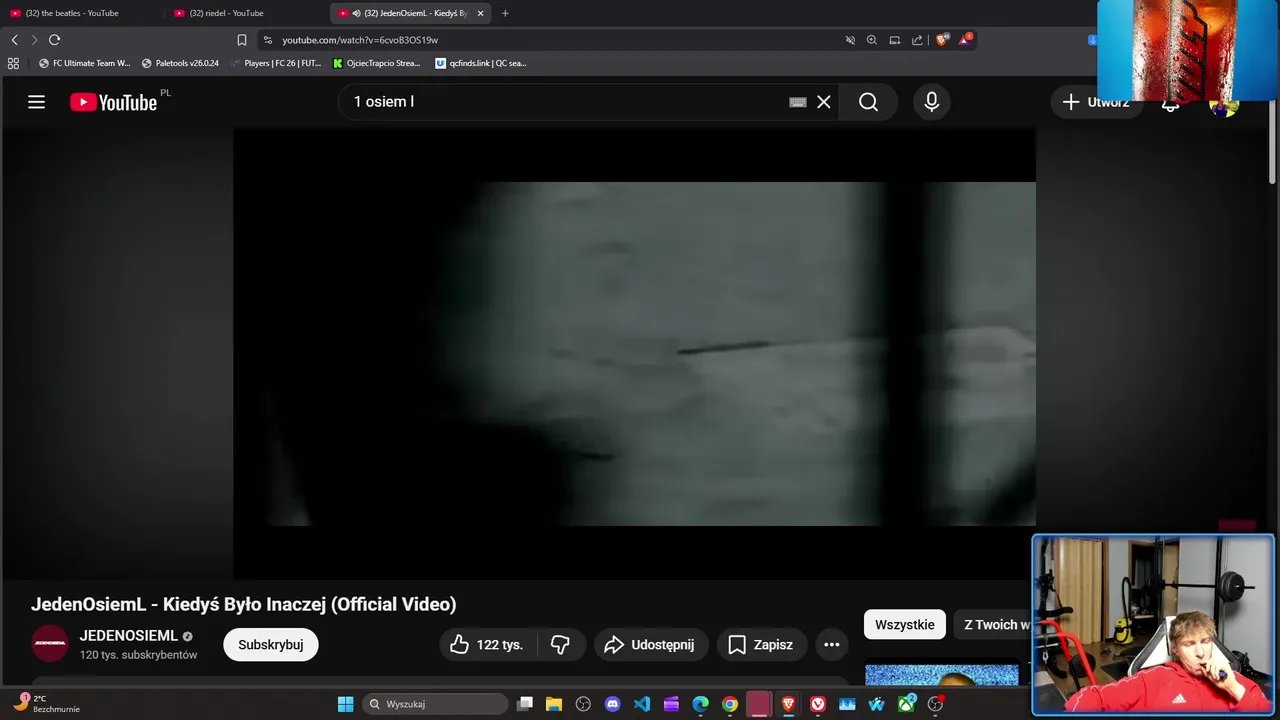Open Task View from taskbar
The width and height of the screenshot is (1280, 720).
tap(525, 704)
